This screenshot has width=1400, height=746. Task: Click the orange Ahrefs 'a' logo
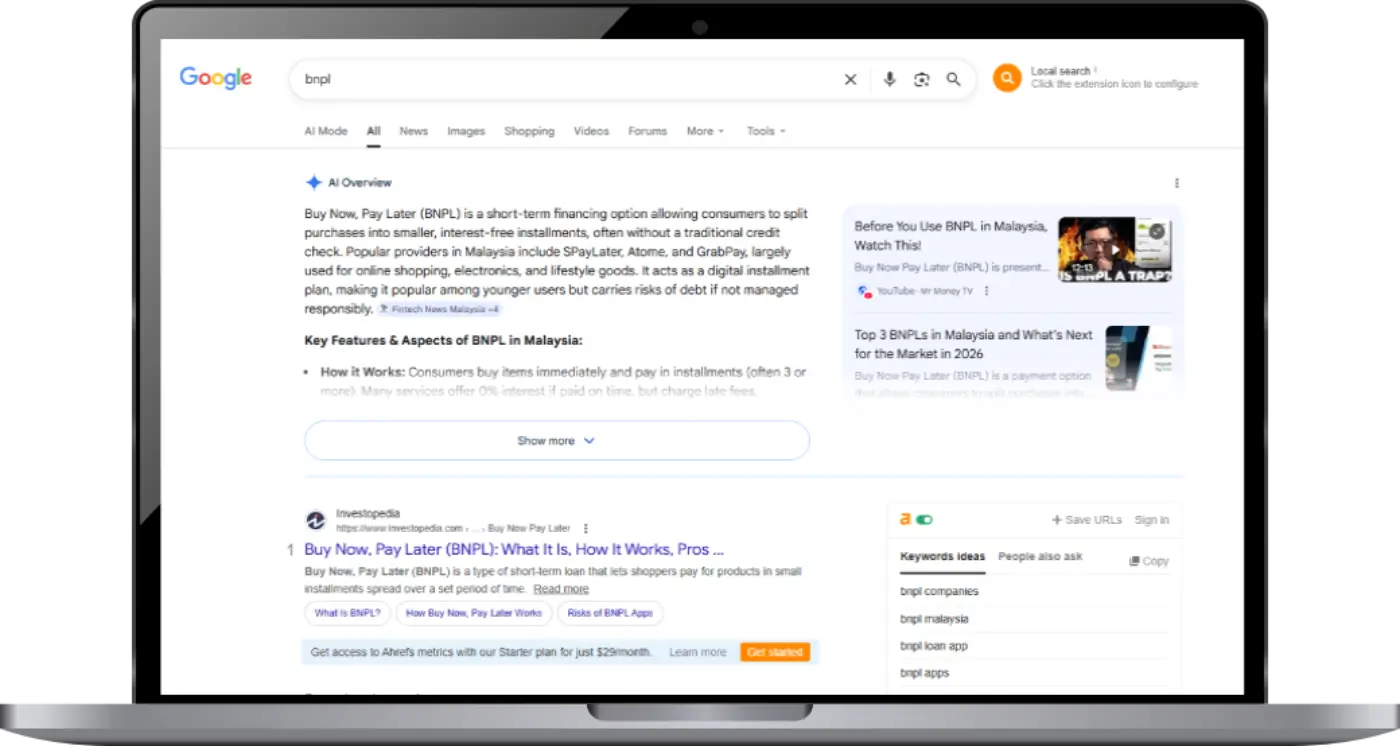click(x=905, y=519)
